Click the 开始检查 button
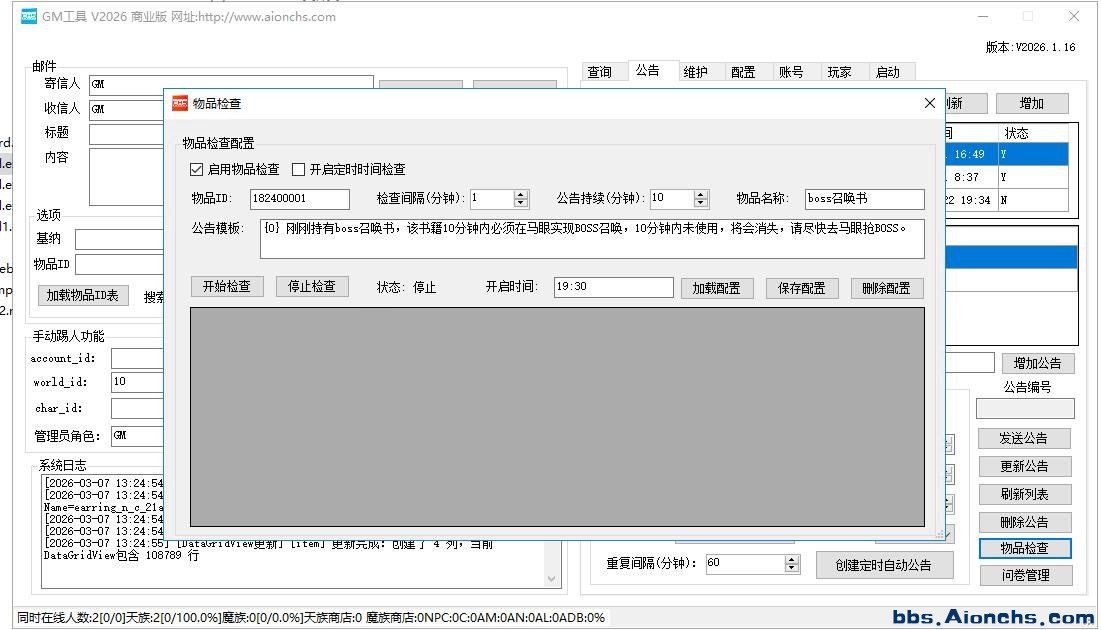The width and height of the screenshot is (1101, 630). [226, 287]
